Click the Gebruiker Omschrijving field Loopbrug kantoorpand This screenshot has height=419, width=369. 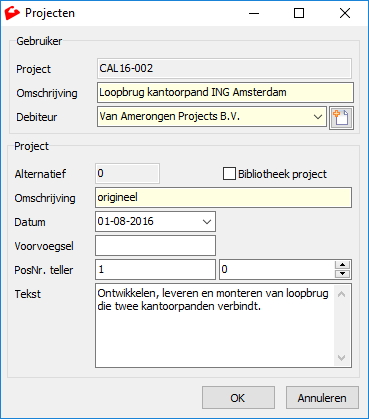click(225, 92)
